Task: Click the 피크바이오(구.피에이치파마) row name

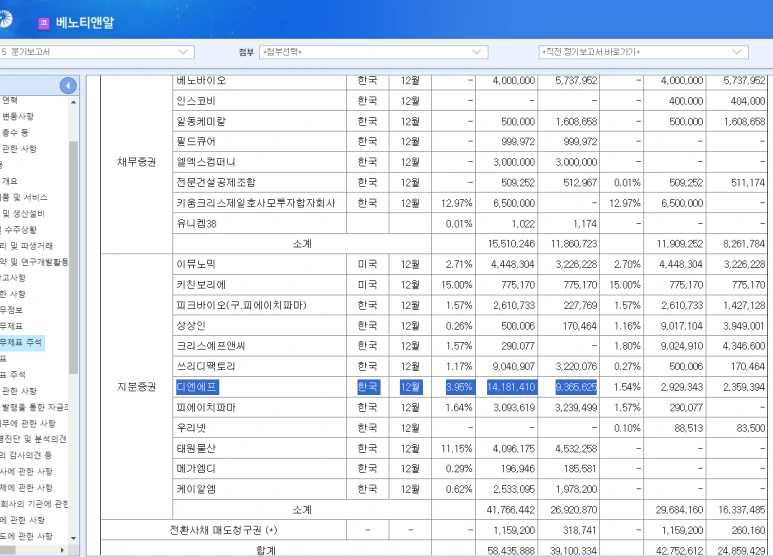Action: coord(242,305)
